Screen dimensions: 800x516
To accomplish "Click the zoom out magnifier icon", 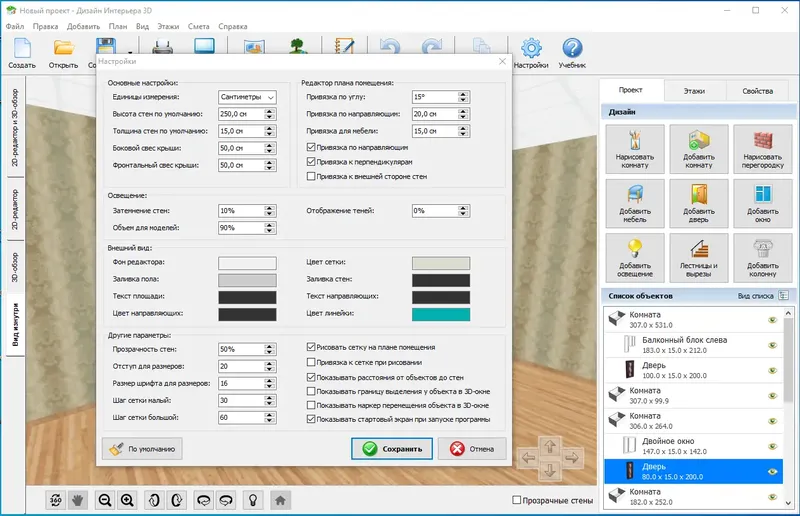I will click(105, 501).
